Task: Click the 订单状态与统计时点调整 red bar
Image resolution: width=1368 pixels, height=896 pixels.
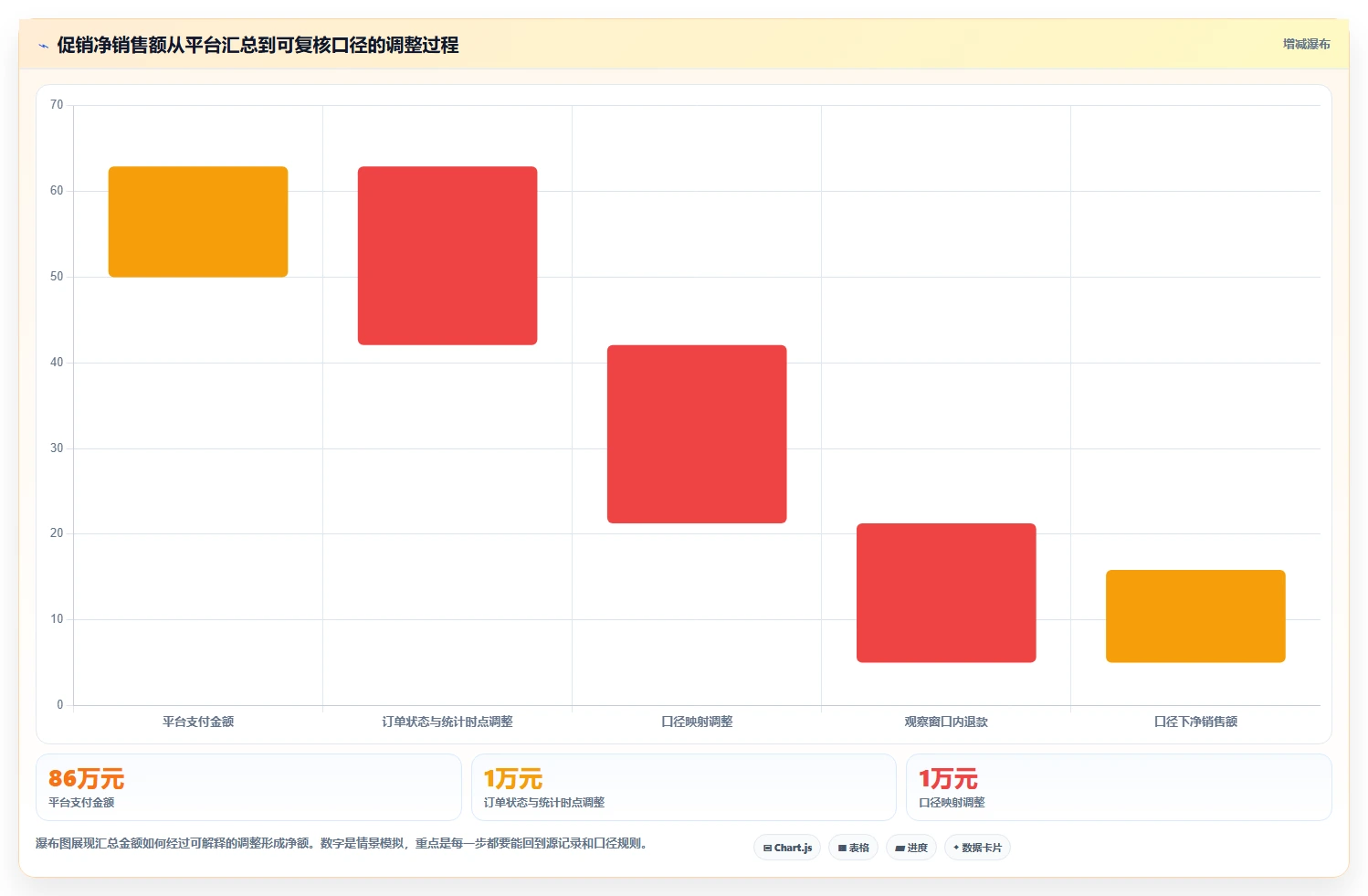Action: click(x=447, y=256)
